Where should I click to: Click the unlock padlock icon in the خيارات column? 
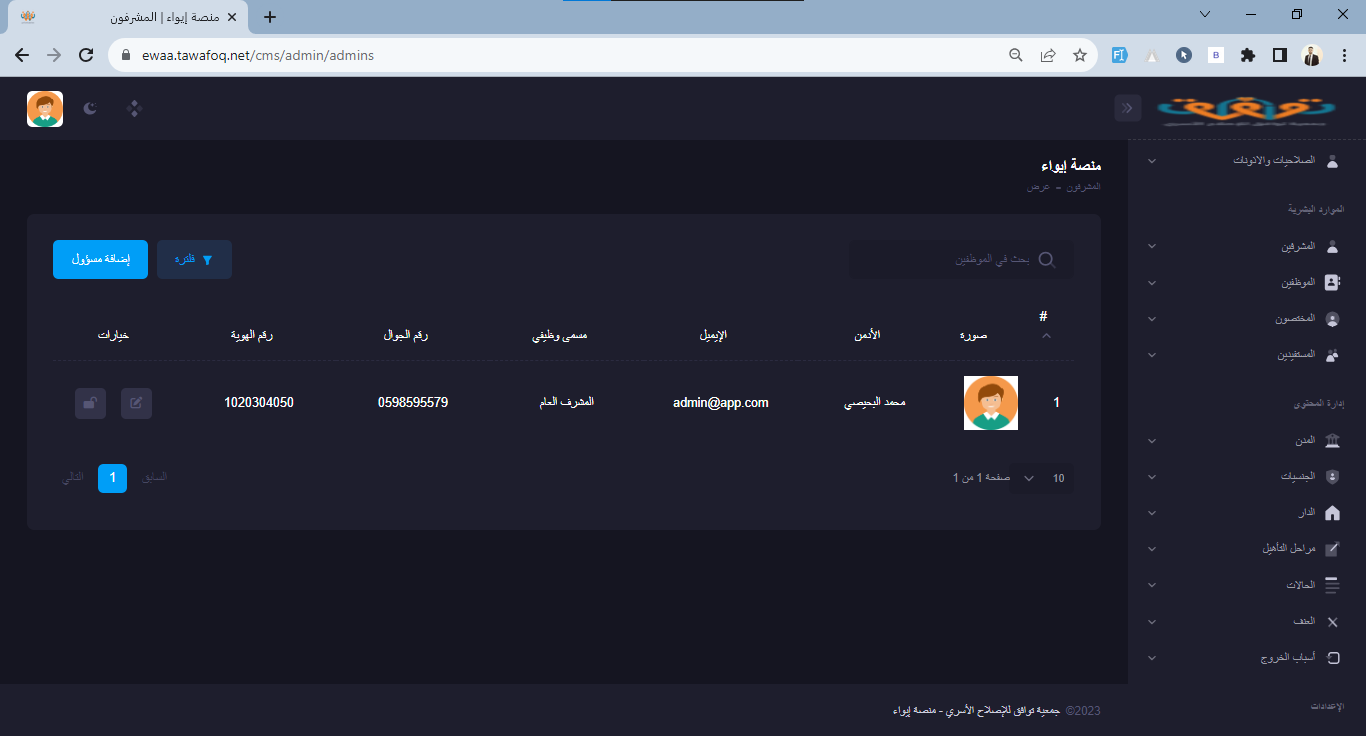(x=90, y=403)
